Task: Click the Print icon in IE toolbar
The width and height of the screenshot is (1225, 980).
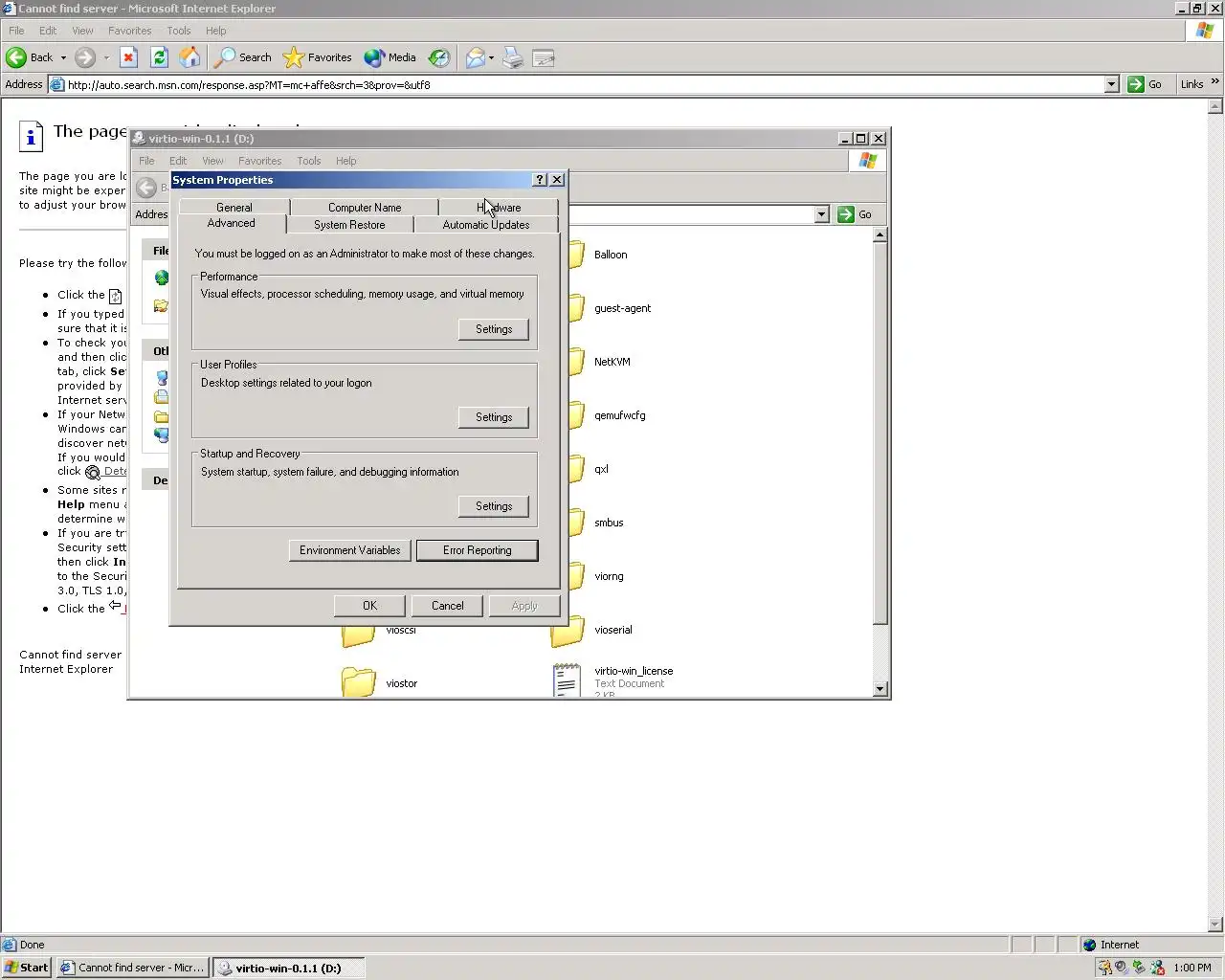Action: 513,57
